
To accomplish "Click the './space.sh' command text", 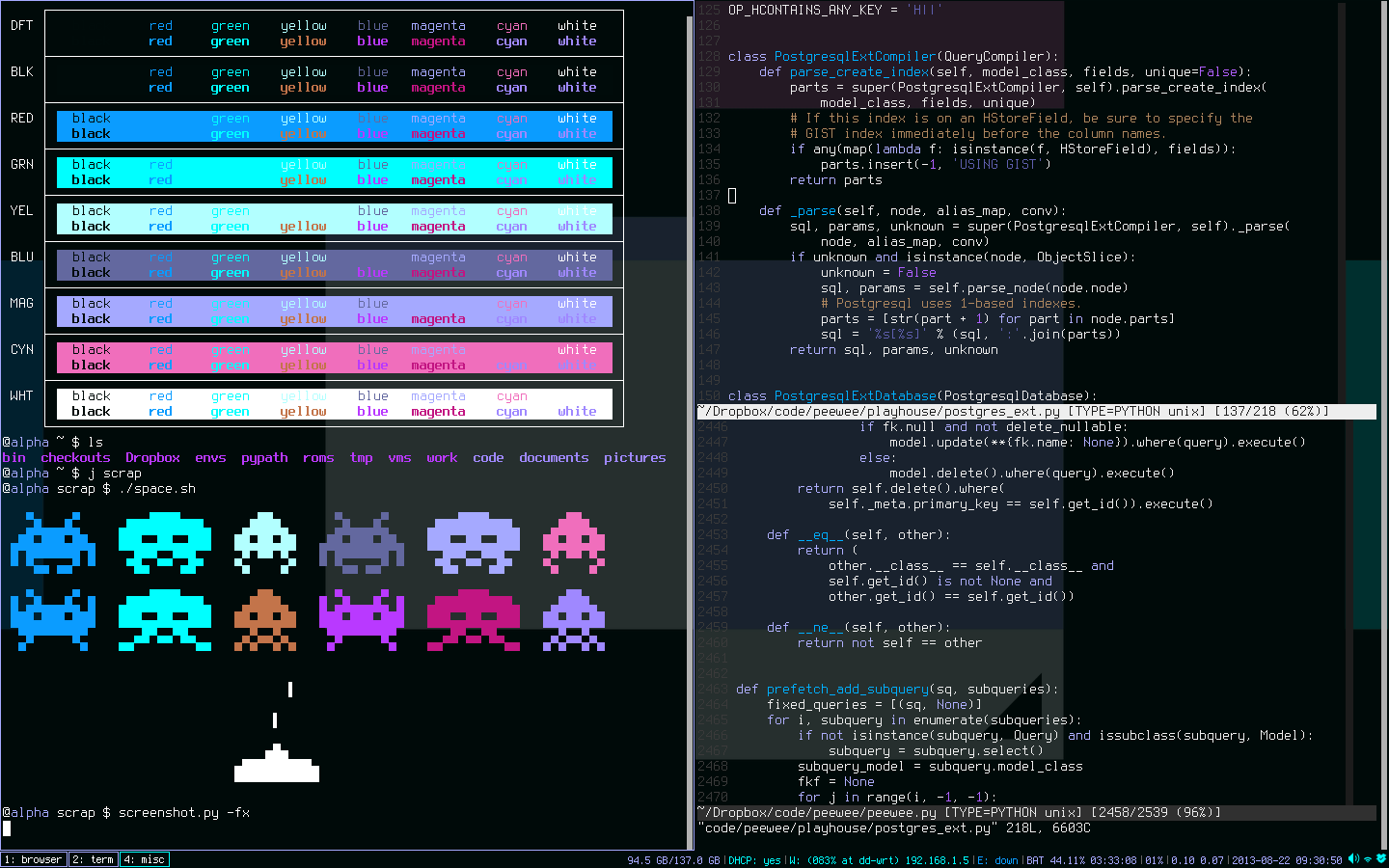I will tap(156, 489).
